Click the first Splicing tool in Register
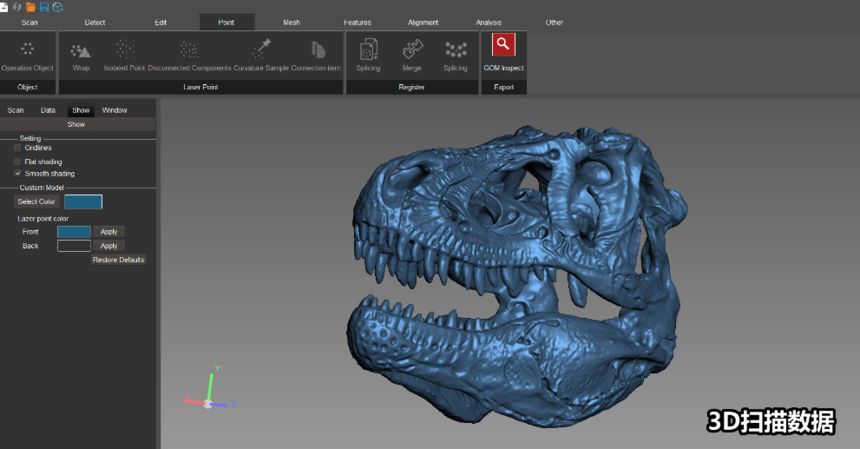 (x=368, y=56)
